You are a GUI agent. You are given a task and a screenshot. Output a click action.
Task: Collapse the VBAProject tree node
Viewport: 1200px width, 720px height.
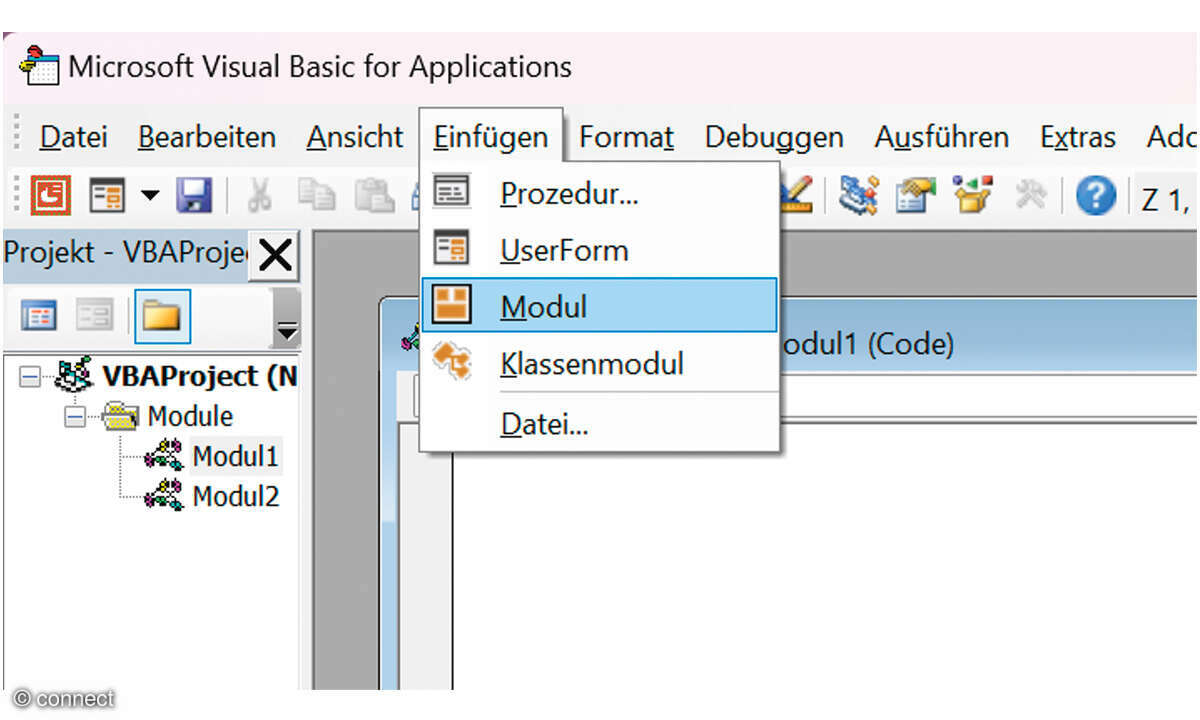pyautogui.click(x=30, y=377)
